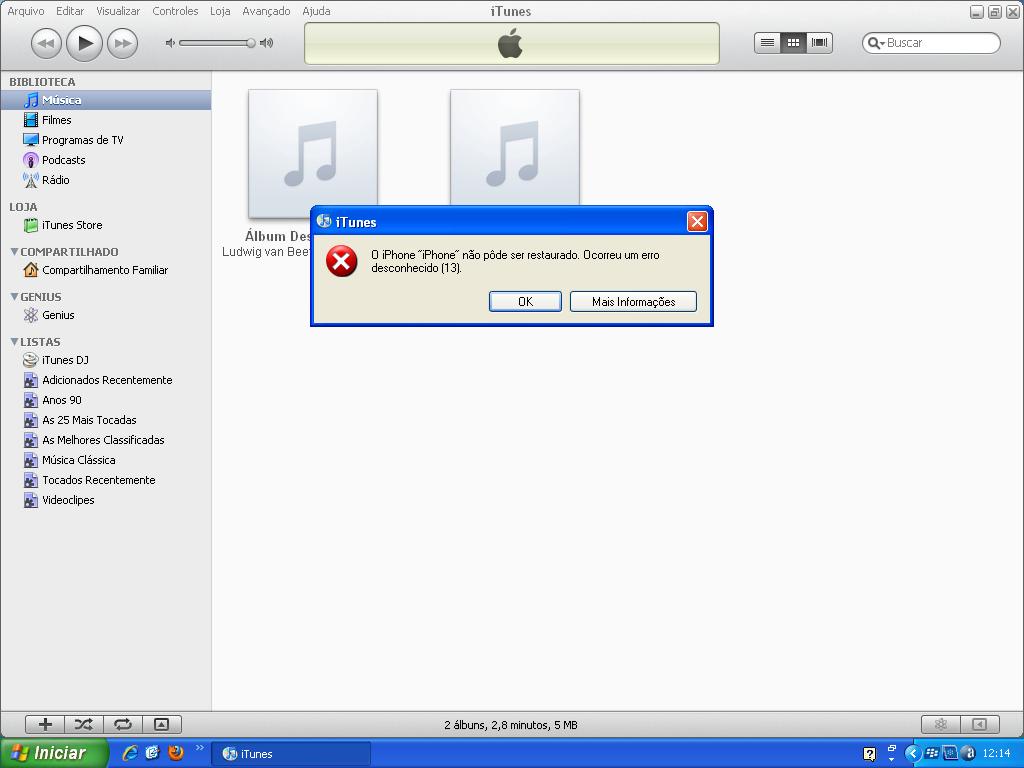
Task: Open the Editar menu
Action: click(70, 11)
